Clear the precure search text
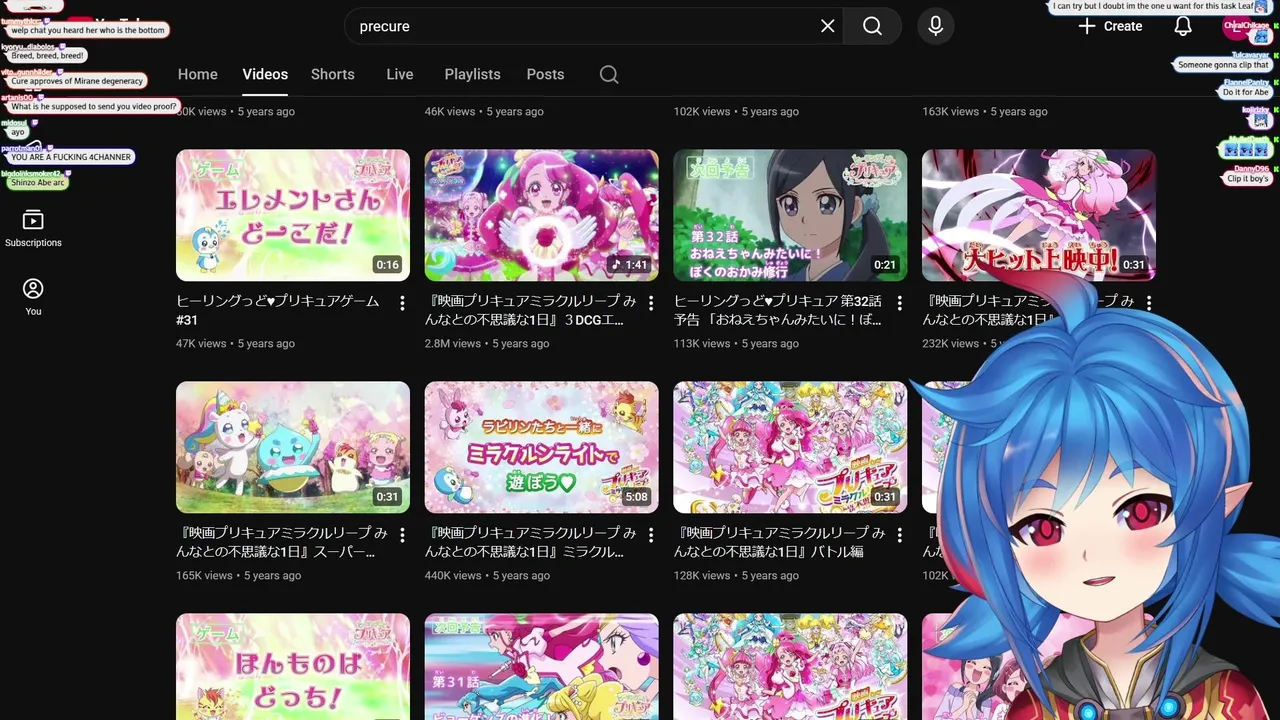 point(827,26)
